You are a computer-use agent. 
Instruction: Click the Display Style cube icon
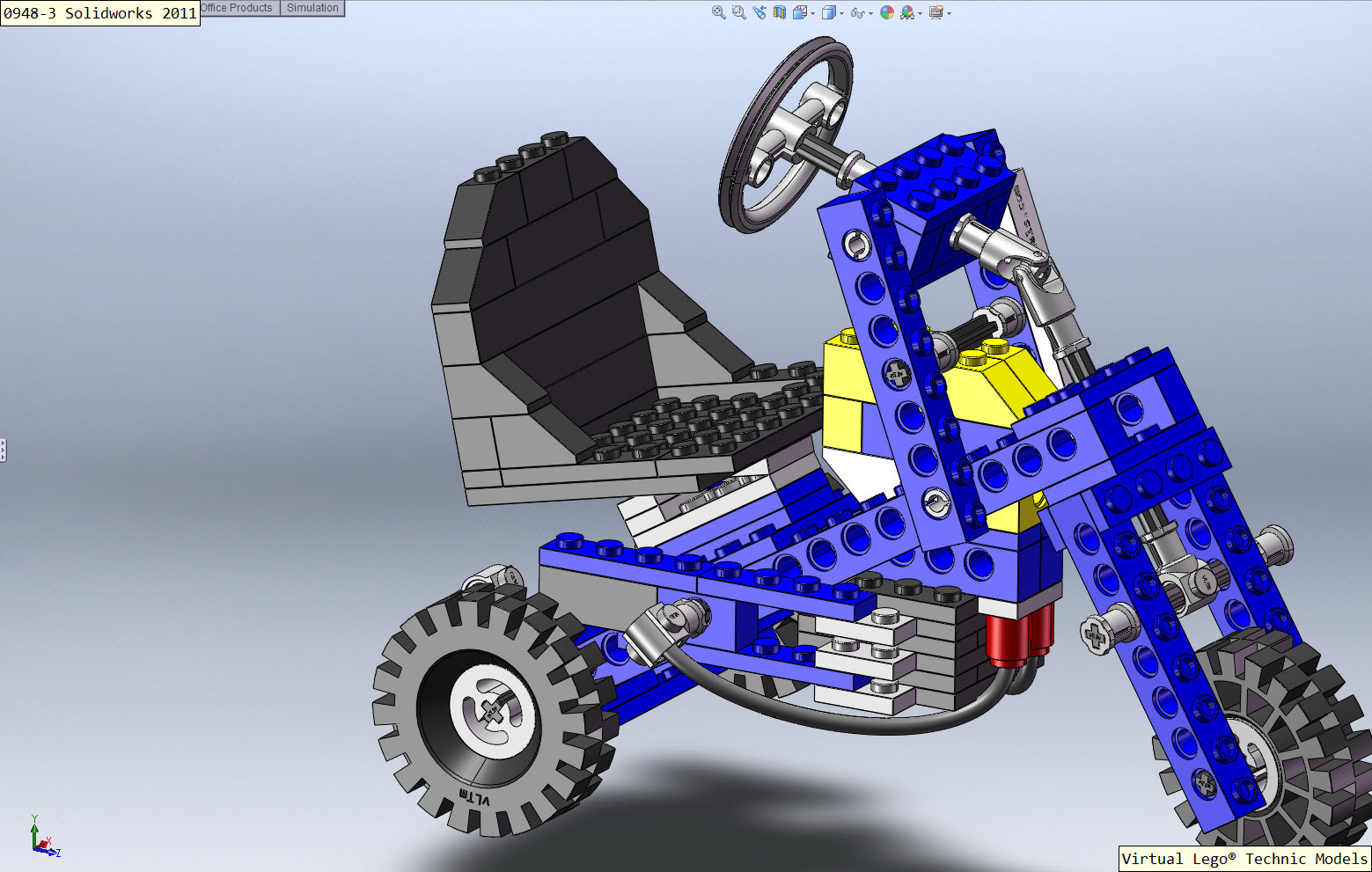click(829, 12)
